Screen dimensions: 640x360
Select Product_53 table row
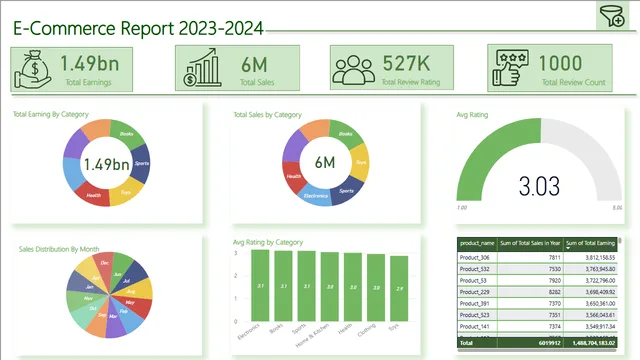pyautogui.click(x=537, y=280)
